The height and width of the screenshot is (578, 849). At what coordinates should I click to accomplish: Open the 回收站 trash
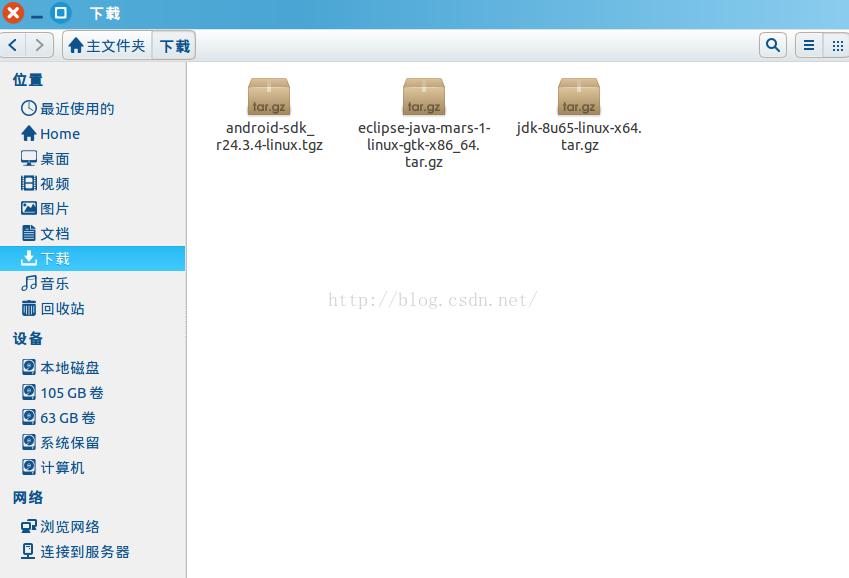click(x=62, y=309)
